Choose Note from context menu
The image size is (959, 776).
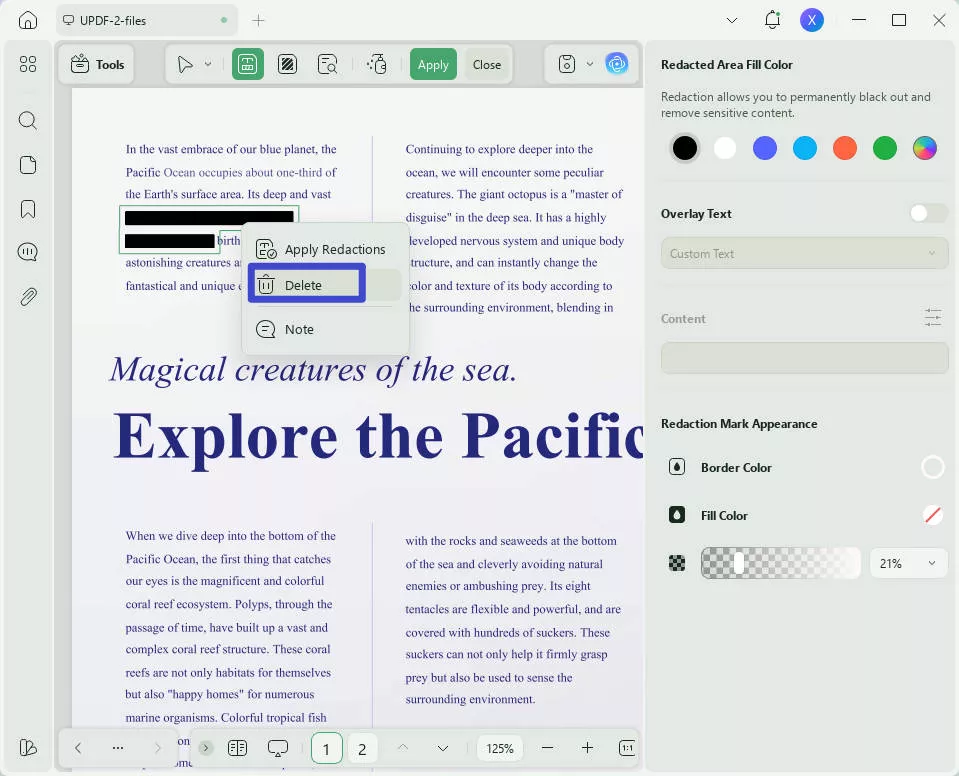pos(325,330)
